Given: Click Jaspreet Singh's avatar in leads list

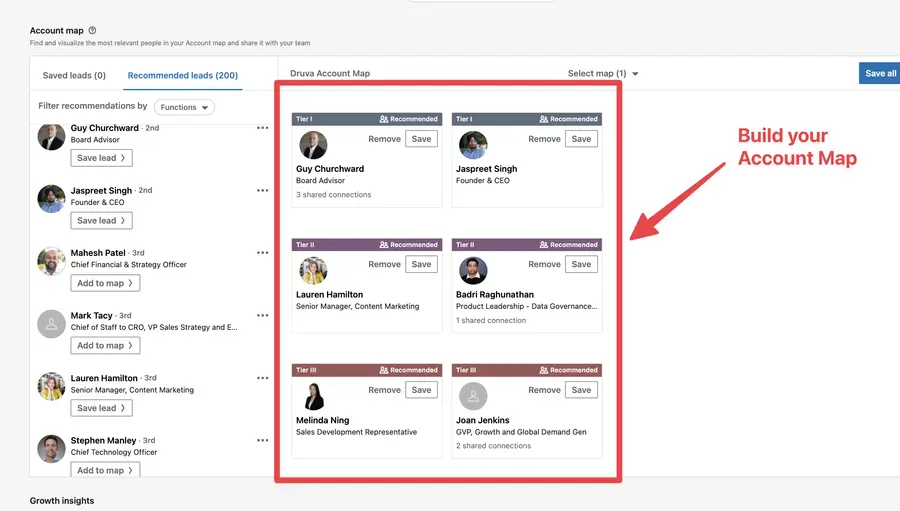Looking at the screenshot, I should (x=51, y=199).
